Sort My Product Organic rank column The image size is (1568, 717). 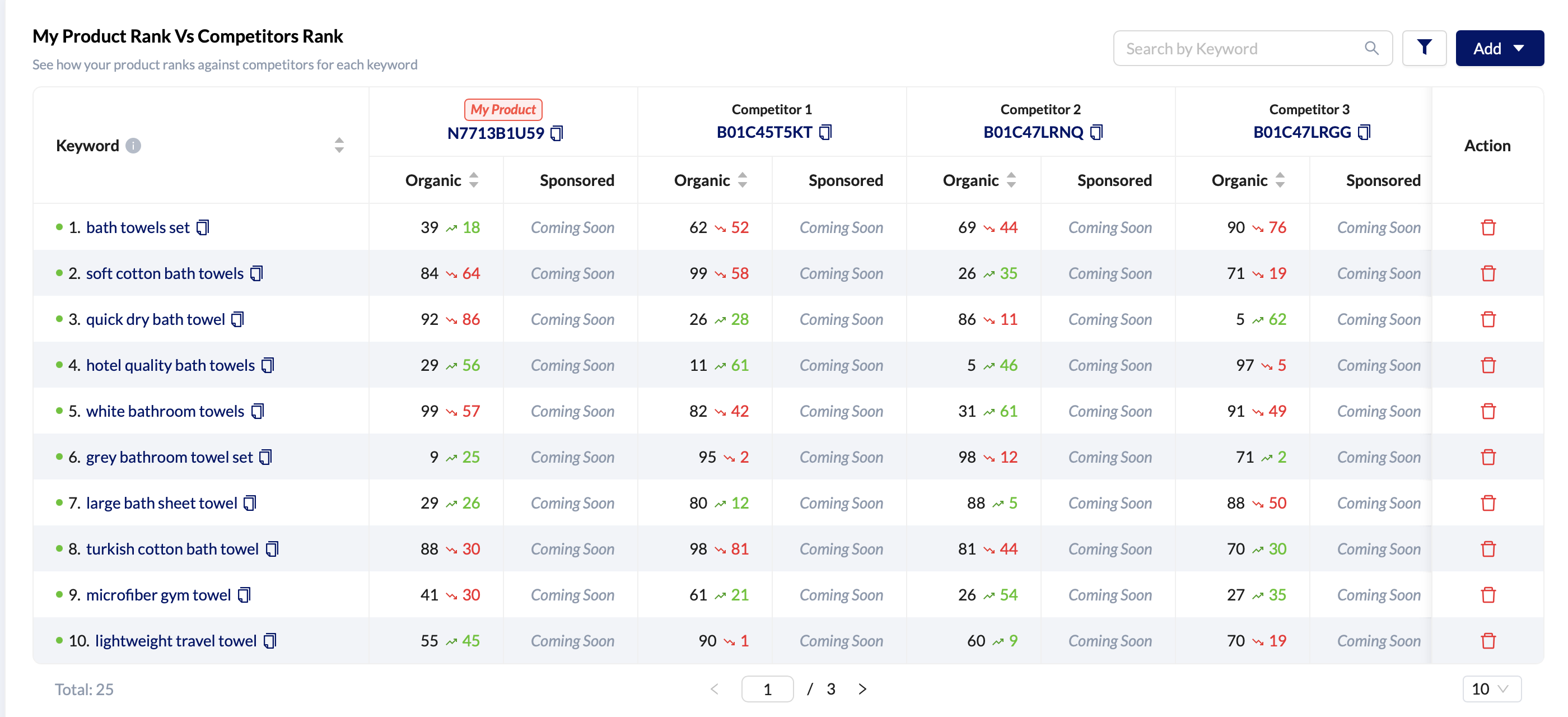click(474, 180)
